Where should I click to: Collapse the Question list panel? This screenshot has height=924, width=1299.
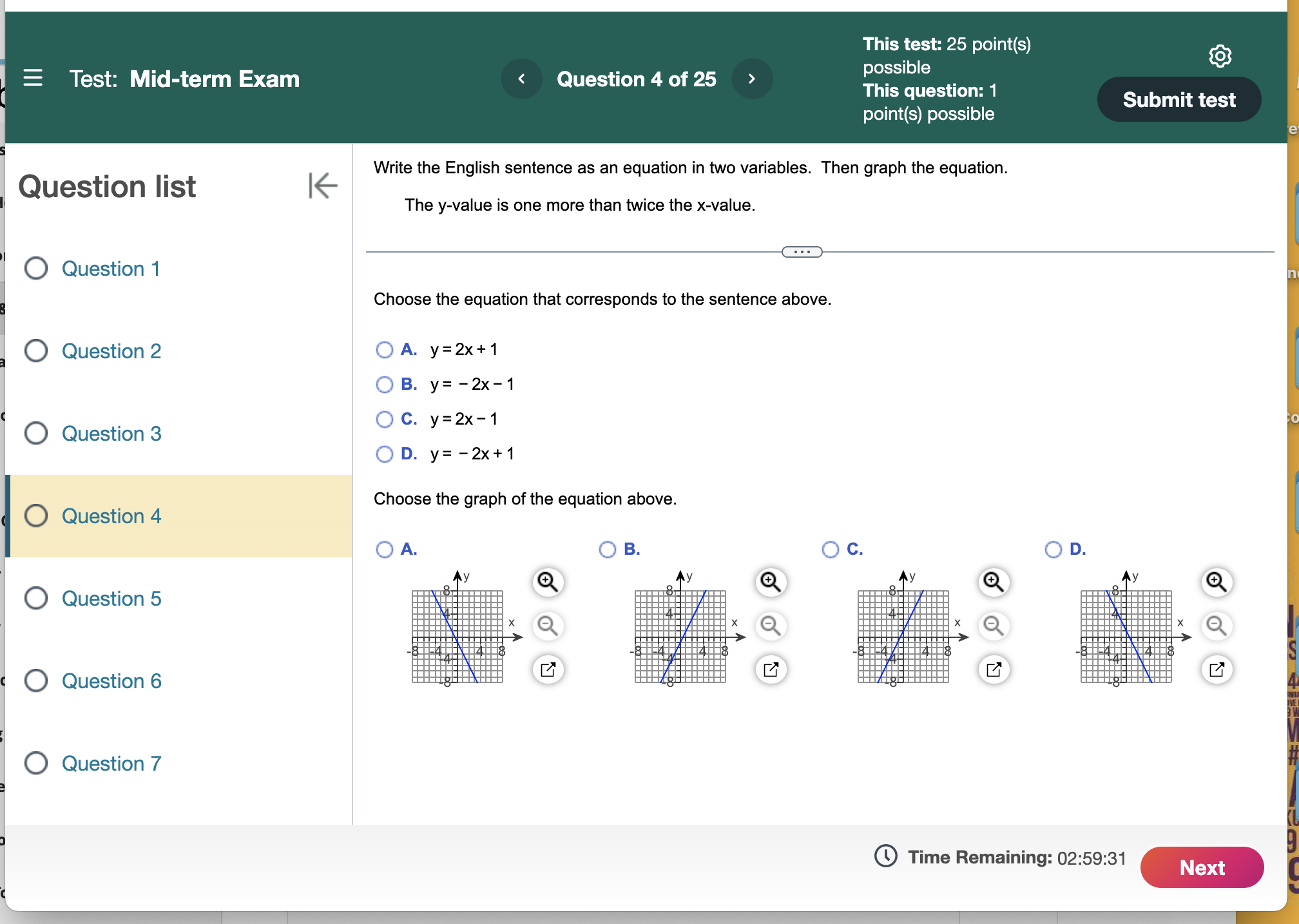[322, 186]
